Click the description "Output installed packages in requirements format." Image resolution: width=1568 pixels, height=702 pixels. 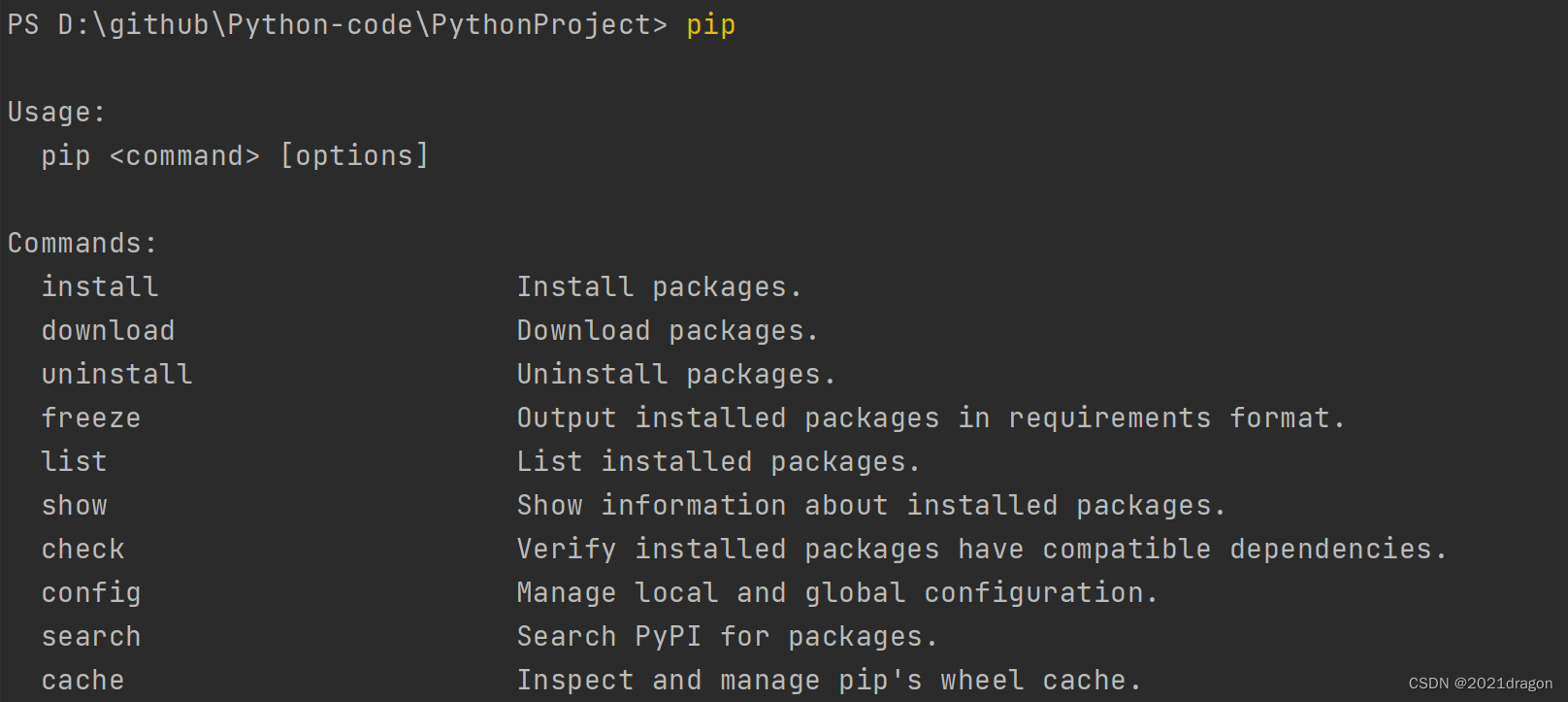931,418
